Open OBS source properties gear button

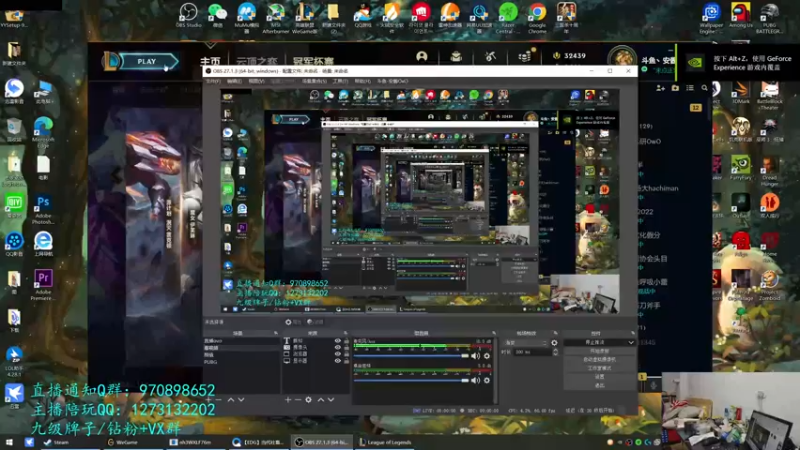(x=308, y=399)
